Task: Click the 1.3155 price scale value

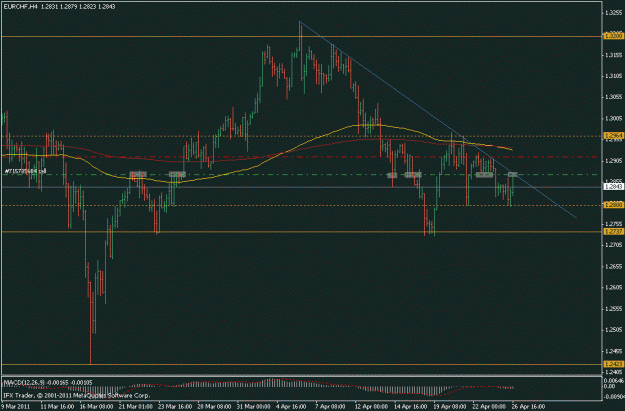Action: [x=613, y=55]
